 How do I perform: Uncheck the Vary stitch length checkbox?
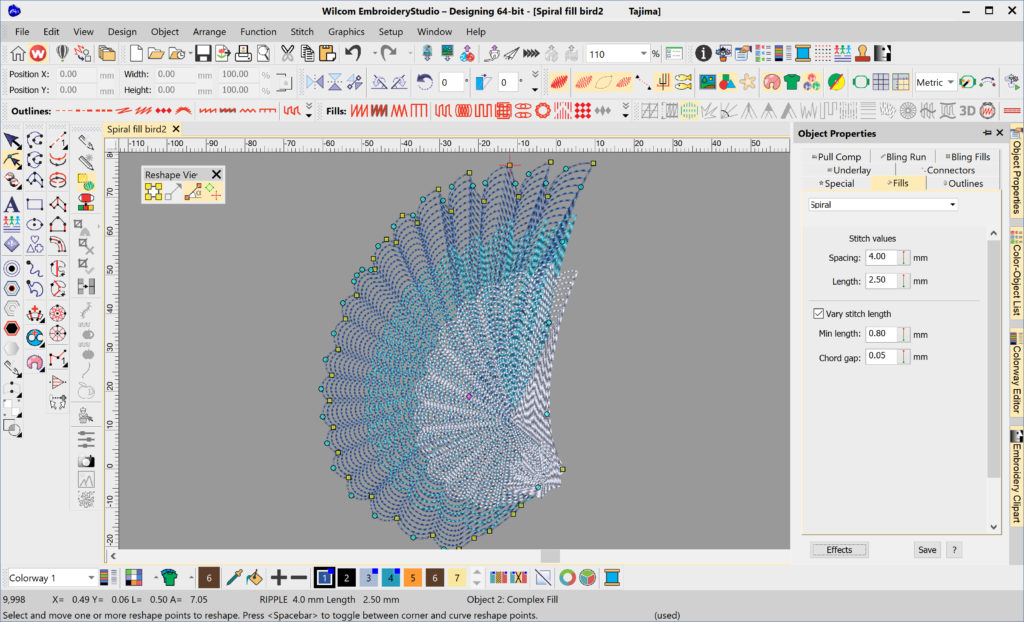(820, 314)
